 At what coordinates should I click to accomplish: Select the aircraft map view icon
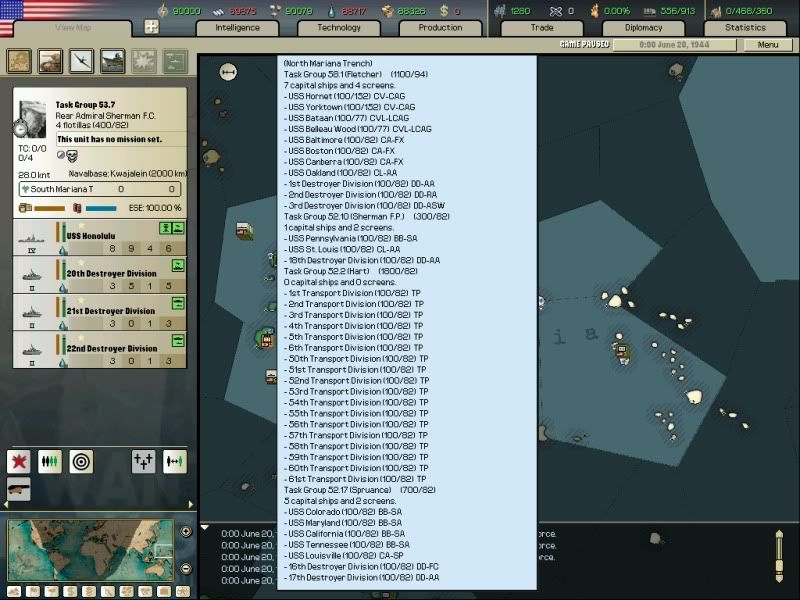click(x=83, y=62)
